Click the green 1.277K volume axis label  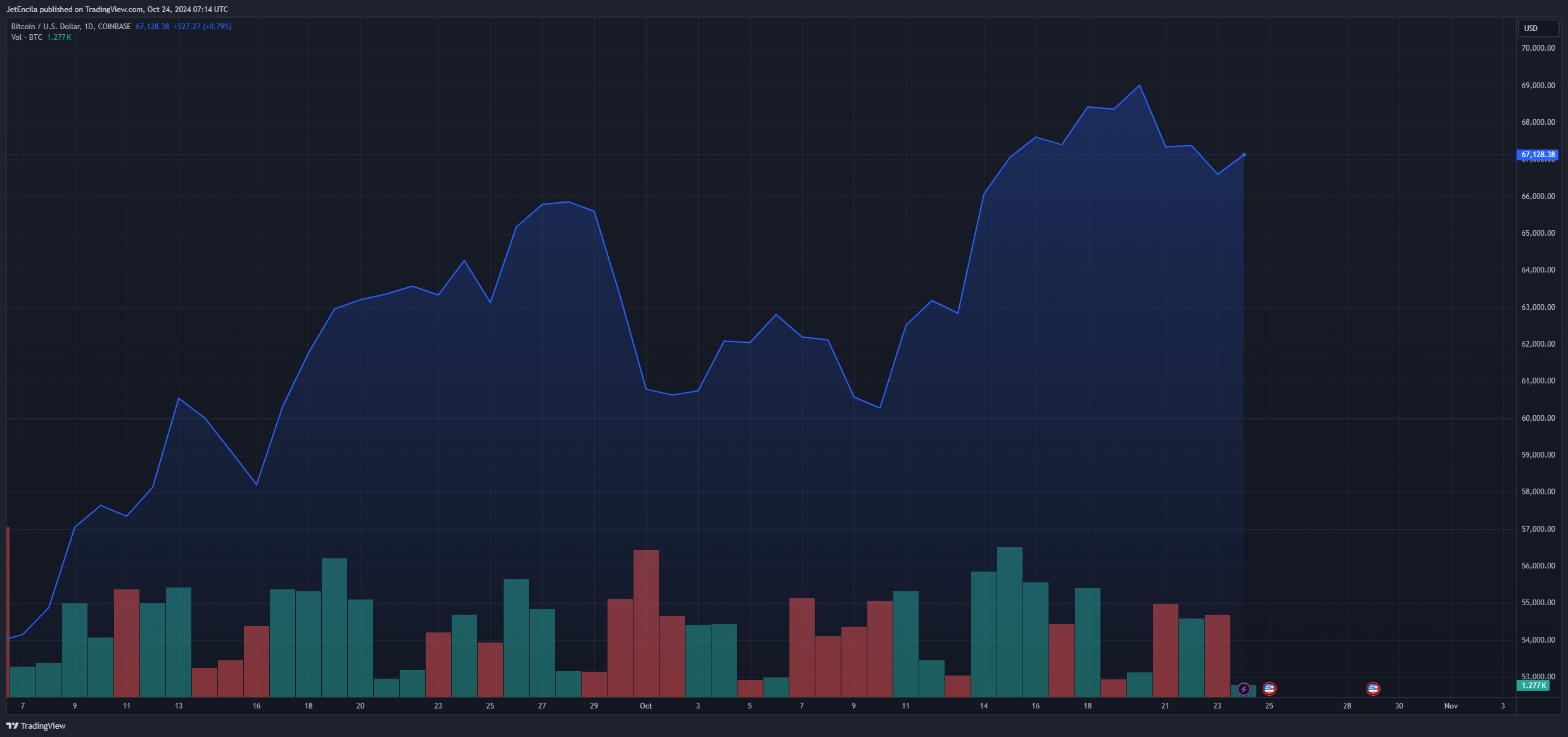coord(1533,686)
